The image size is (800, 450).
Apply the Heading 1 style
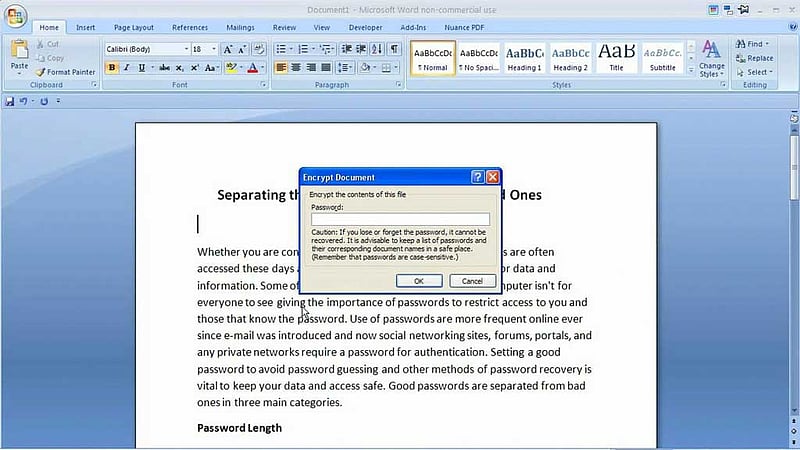tap(524, 58)
